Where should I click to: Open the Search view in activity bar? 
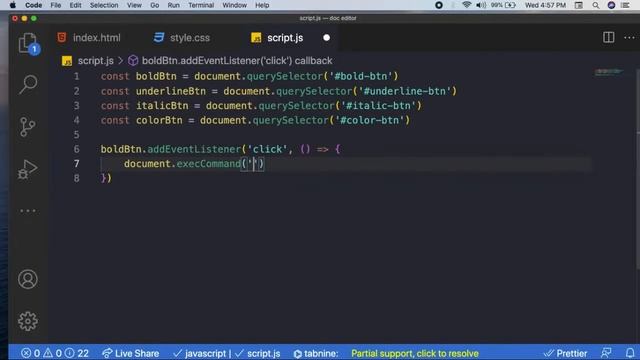[28, 84]
